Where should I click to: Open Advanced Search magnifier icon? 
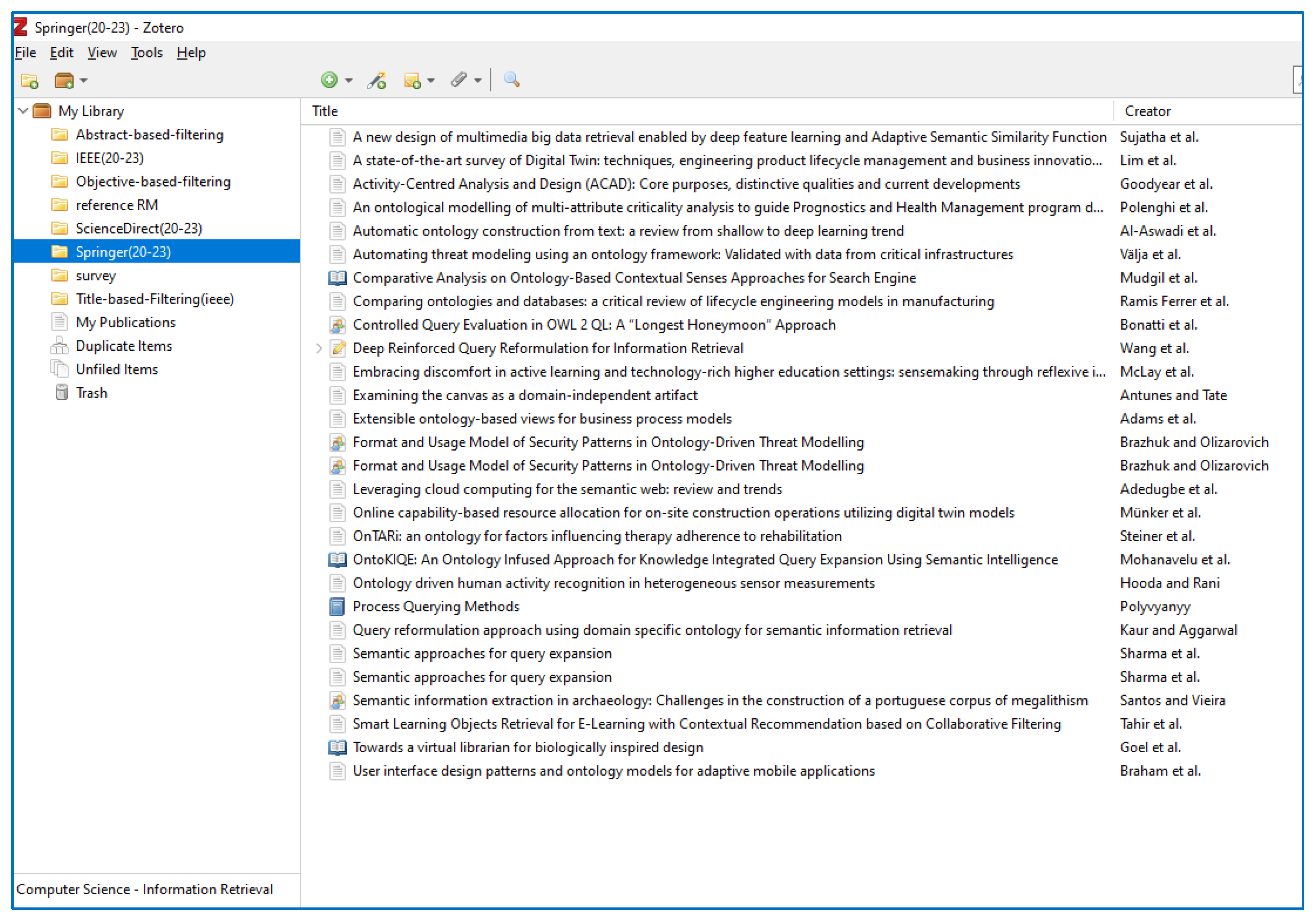pos(511,80)
